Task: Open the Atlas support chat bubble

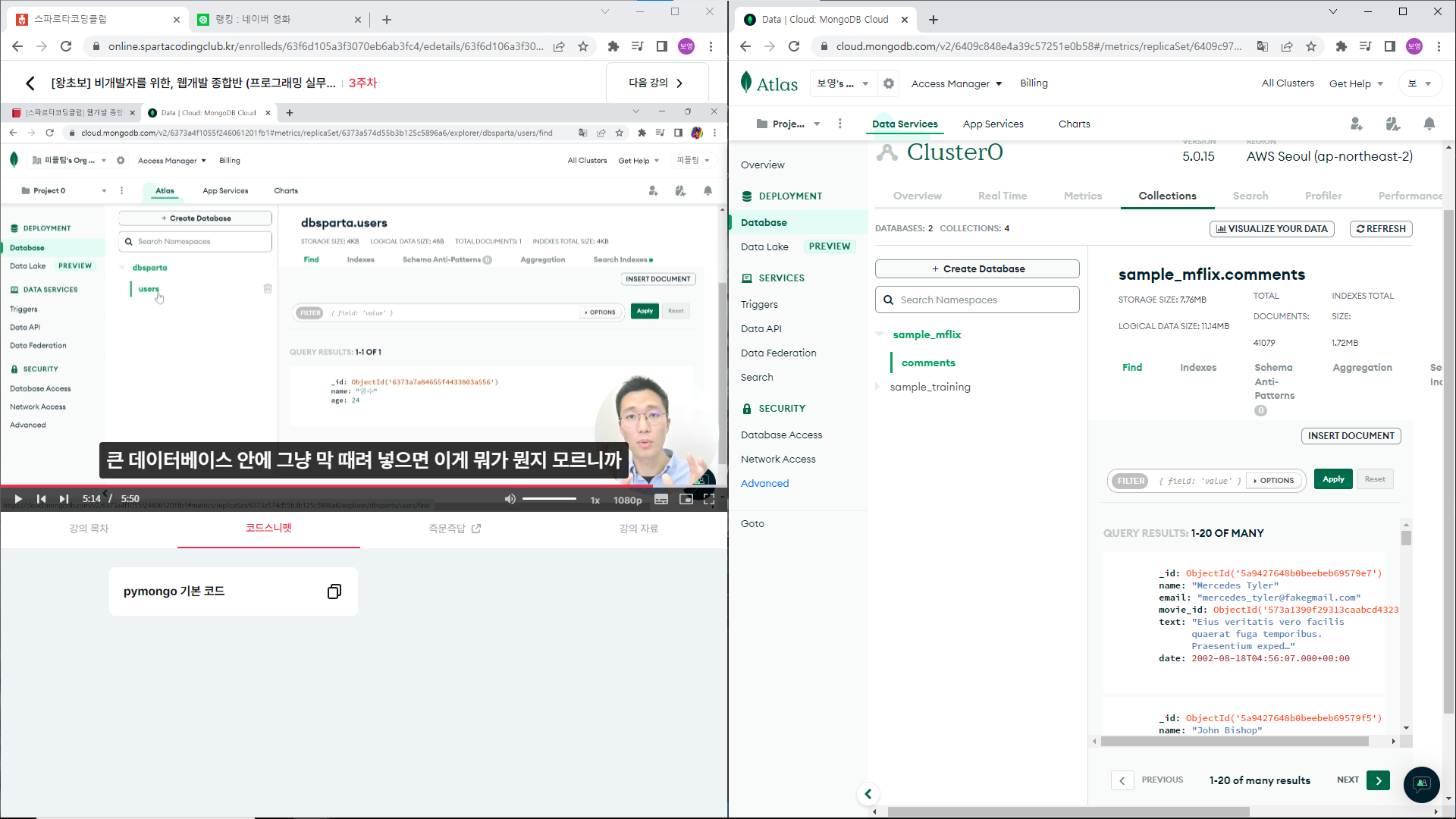Action: click(1422, 784)
